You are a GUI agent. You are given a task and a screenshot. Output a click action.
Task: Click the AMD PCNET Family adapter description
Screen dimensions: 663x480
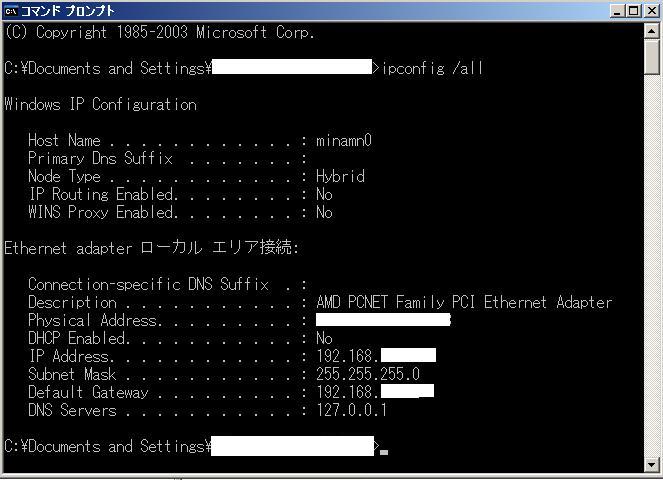point(464,302)
